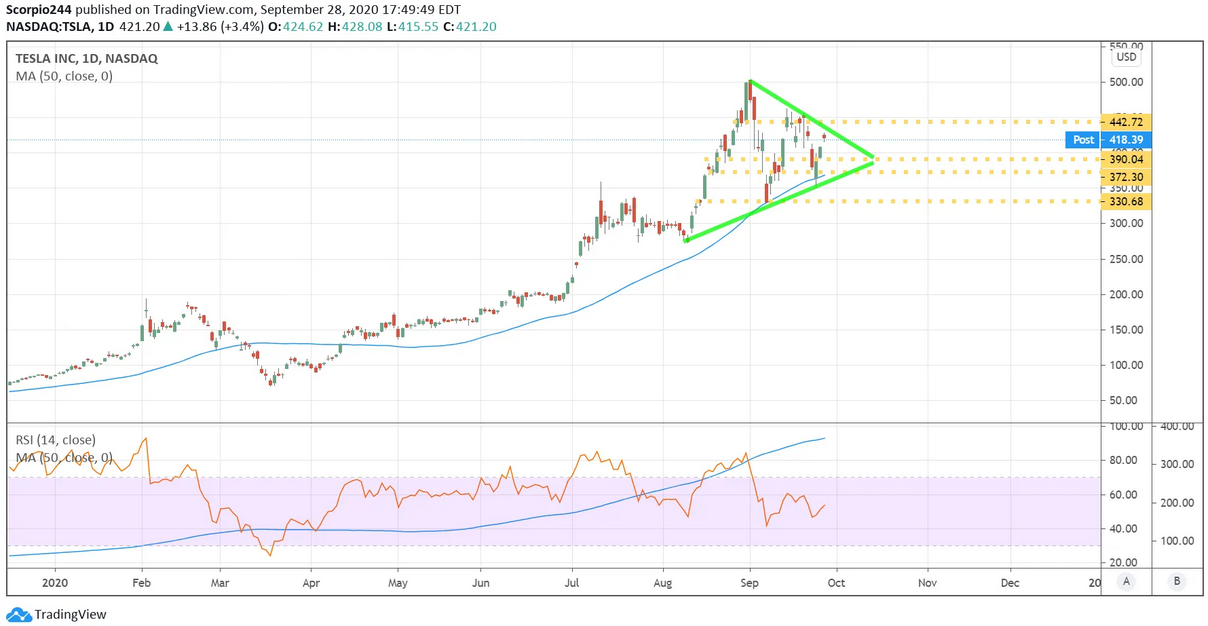This screenshot has width=1208, height=626.
Task: Click 500.00 on the price axis
Action: pyautogui.click(x=1125, y=82)
